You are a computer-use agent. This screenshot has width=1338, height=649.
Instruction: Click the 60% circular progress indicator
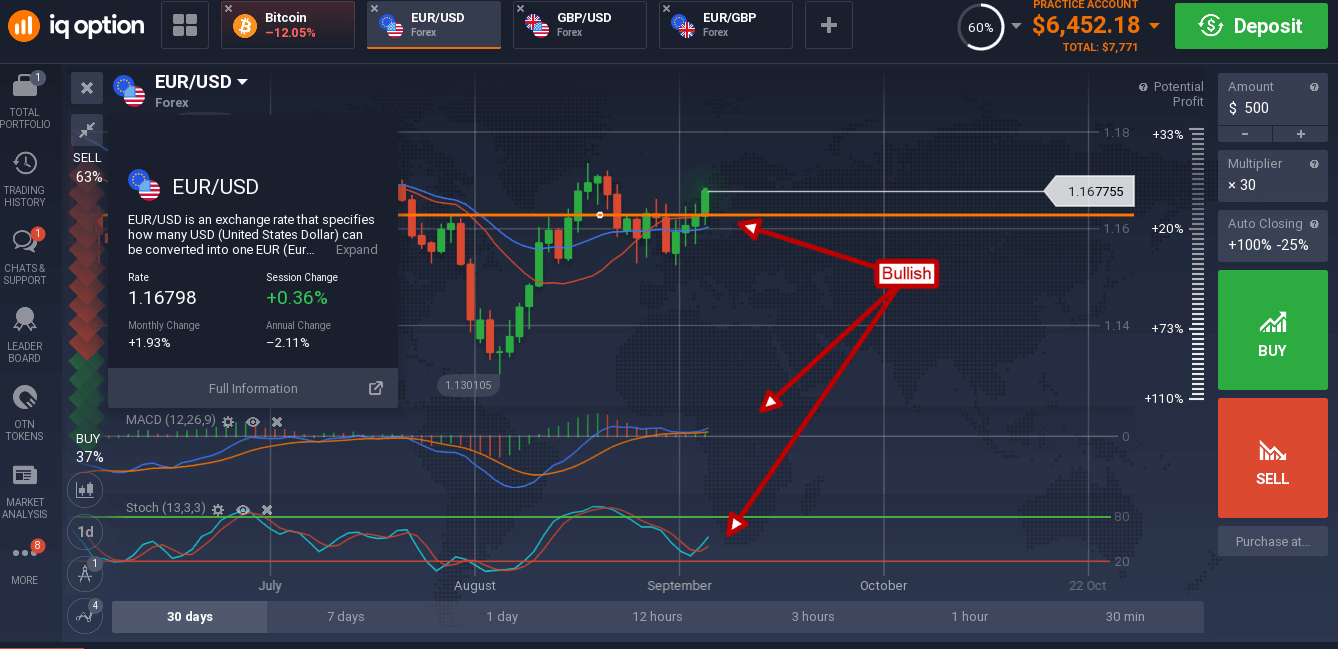coord(980,27)
